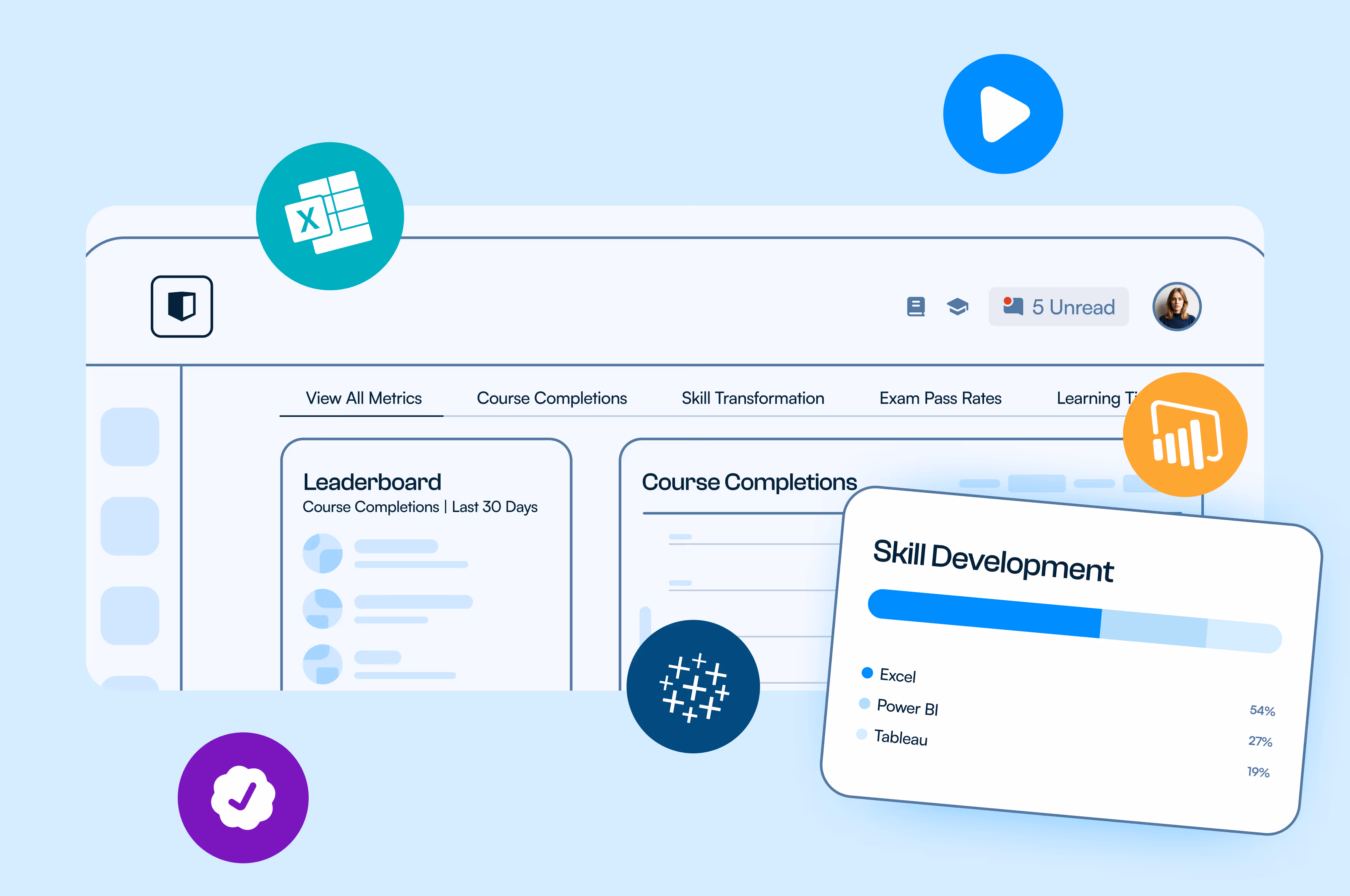Click the app logo in the header

tap(182, 306)
